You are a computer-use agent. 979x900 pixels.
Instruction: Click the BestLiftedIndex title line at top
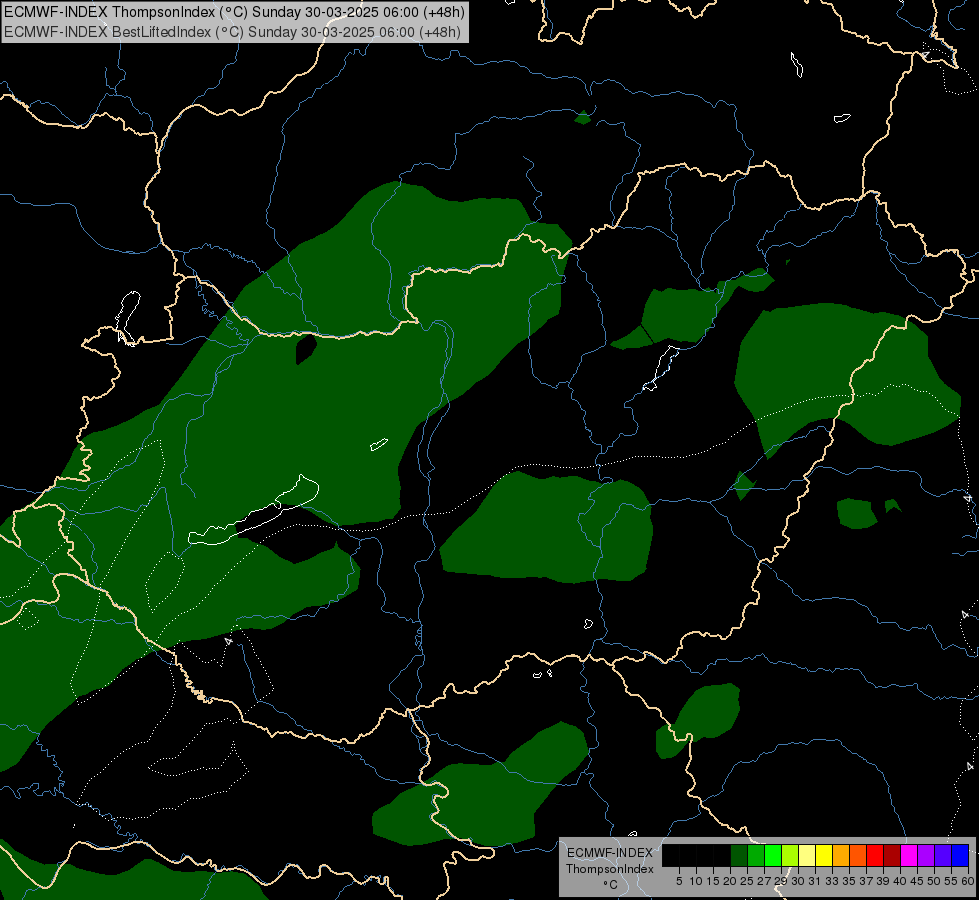[x=232, y=31]
